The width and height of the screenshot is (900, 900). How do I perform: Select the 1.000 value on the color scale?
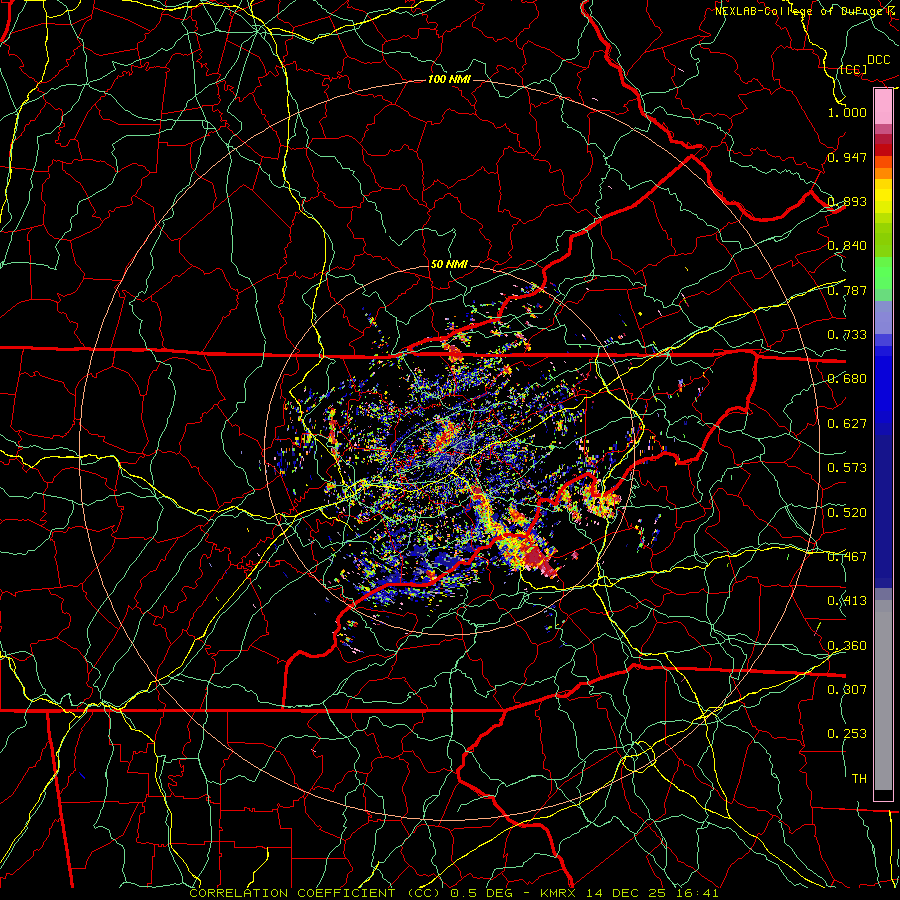pyautogui.click(x=847, y=113)
